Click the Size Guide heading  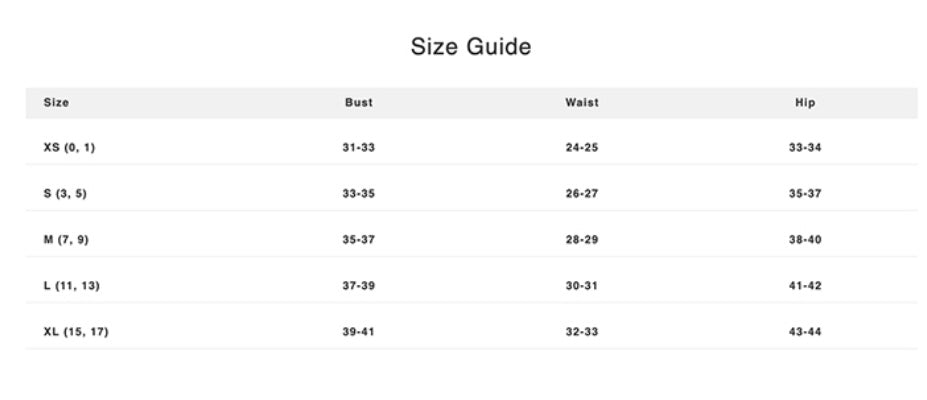[470, 47]
